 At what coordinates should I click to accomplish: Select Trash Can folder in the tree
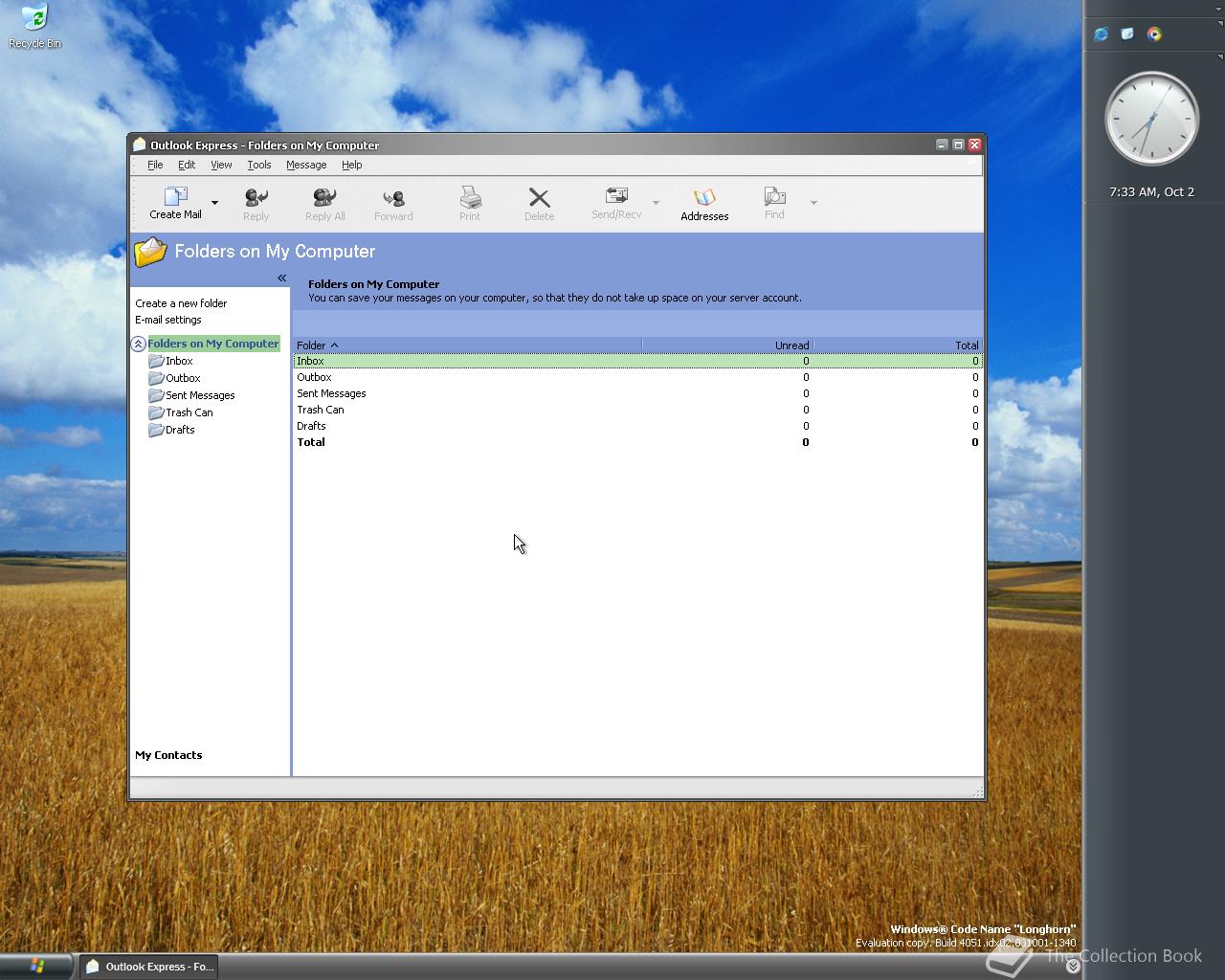[181, 412]
